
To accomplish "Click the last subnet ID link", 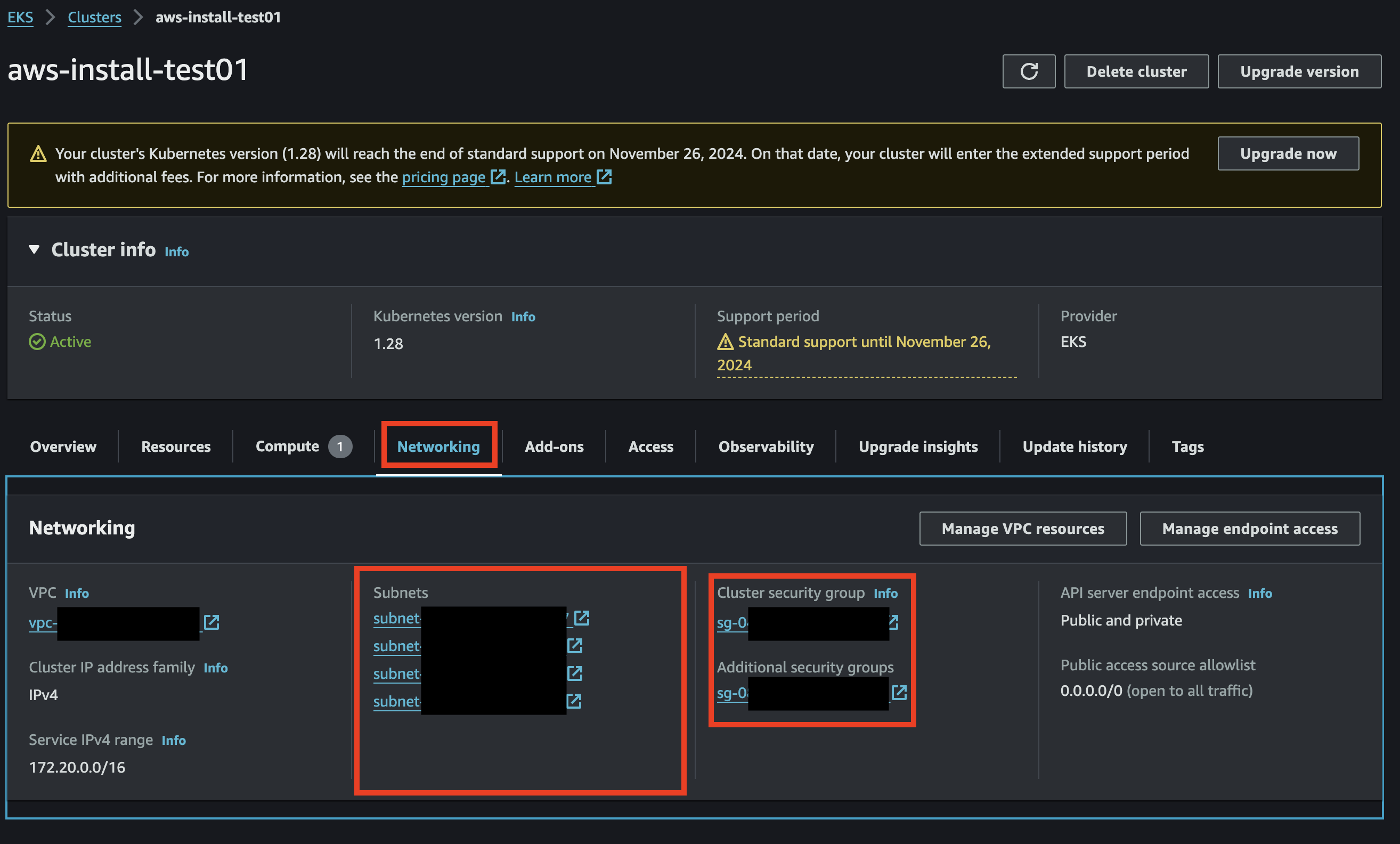I will (396, 701).
